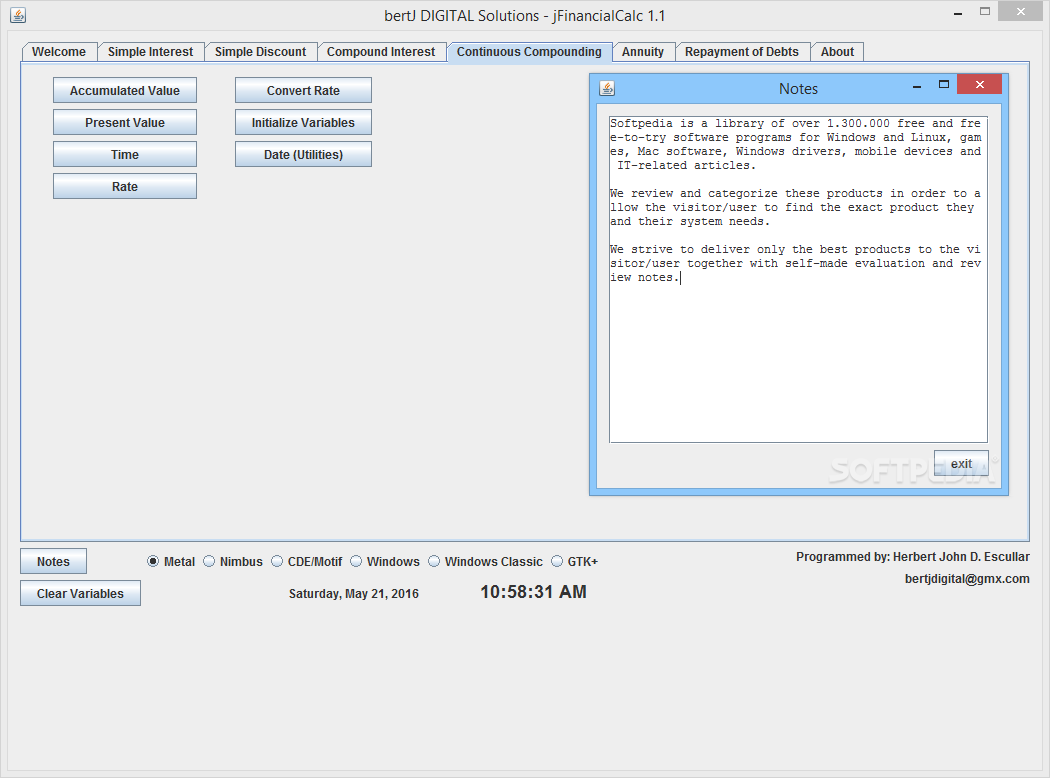Maximize the Notes window
This screenshot has height=778, width=1050.
944,85
